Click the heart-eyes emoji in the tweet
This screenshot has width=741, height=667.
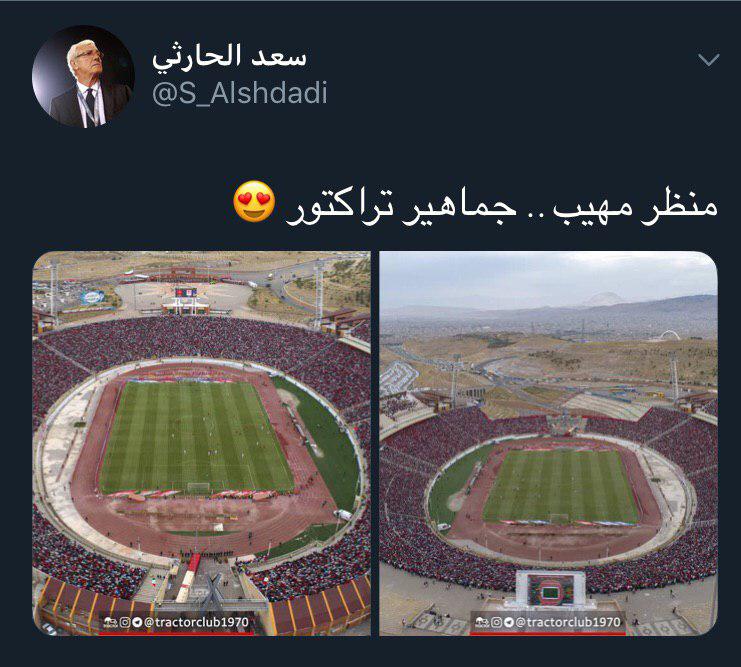click(x=254, y=201)
